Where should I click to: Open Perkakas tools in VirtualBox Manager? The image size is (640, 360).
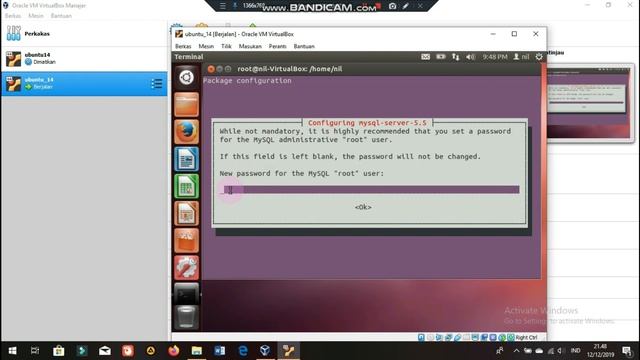click(84, 33)
